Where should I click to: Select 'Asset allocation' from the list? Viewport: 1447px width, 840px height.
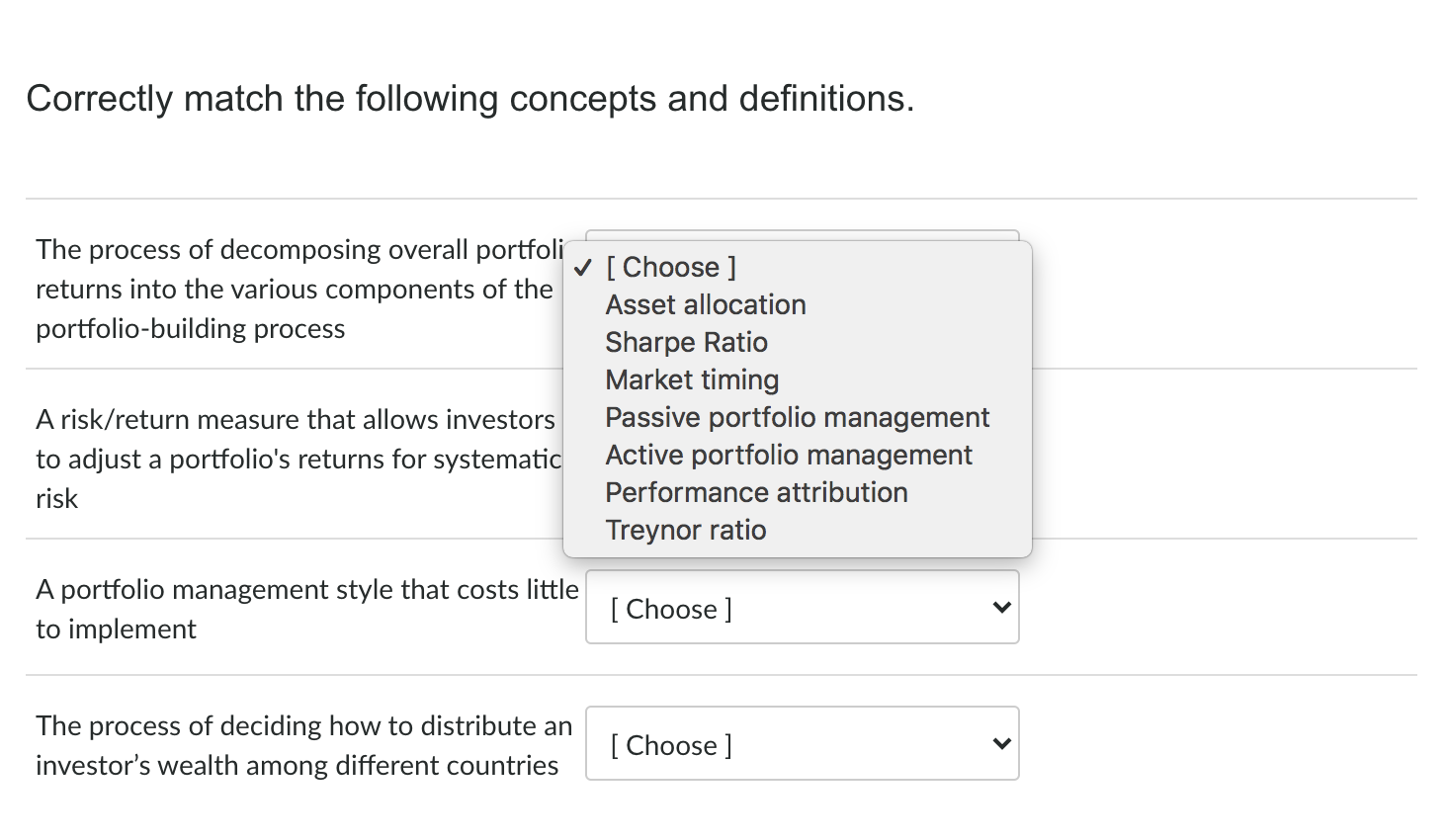(x=706, y=305)
